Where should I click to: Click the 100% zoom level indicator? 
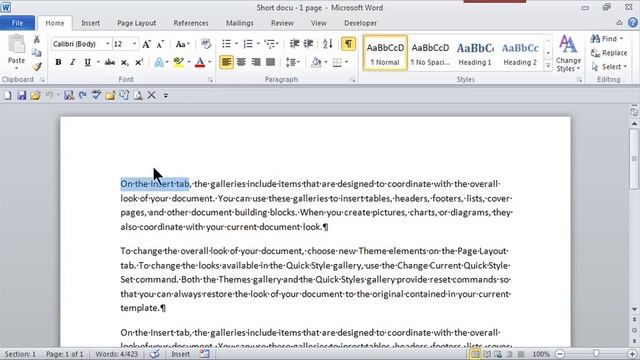pos(541,354)
